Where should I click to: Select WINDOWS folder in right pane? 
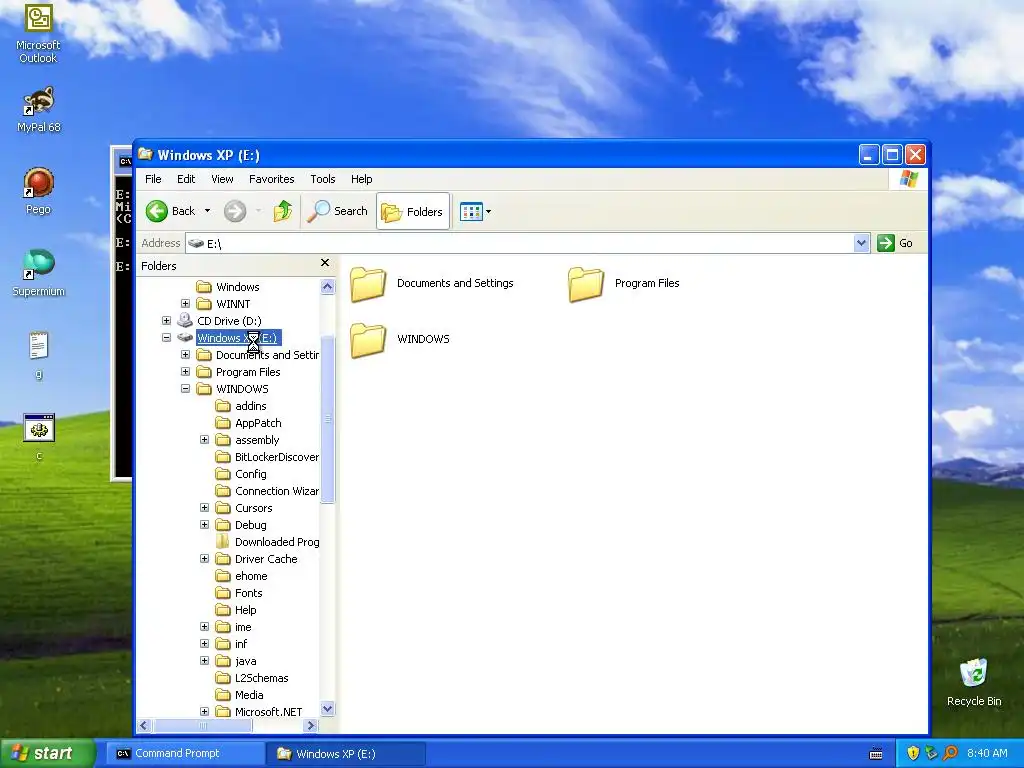click(x=400, y=340)
